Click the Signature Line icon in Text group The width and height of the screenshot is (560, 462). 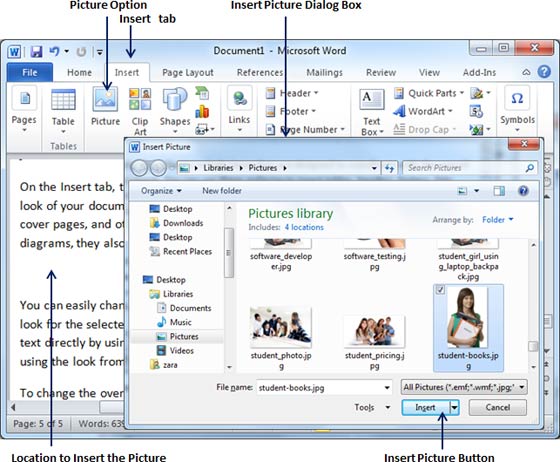(x=477, y=93)
